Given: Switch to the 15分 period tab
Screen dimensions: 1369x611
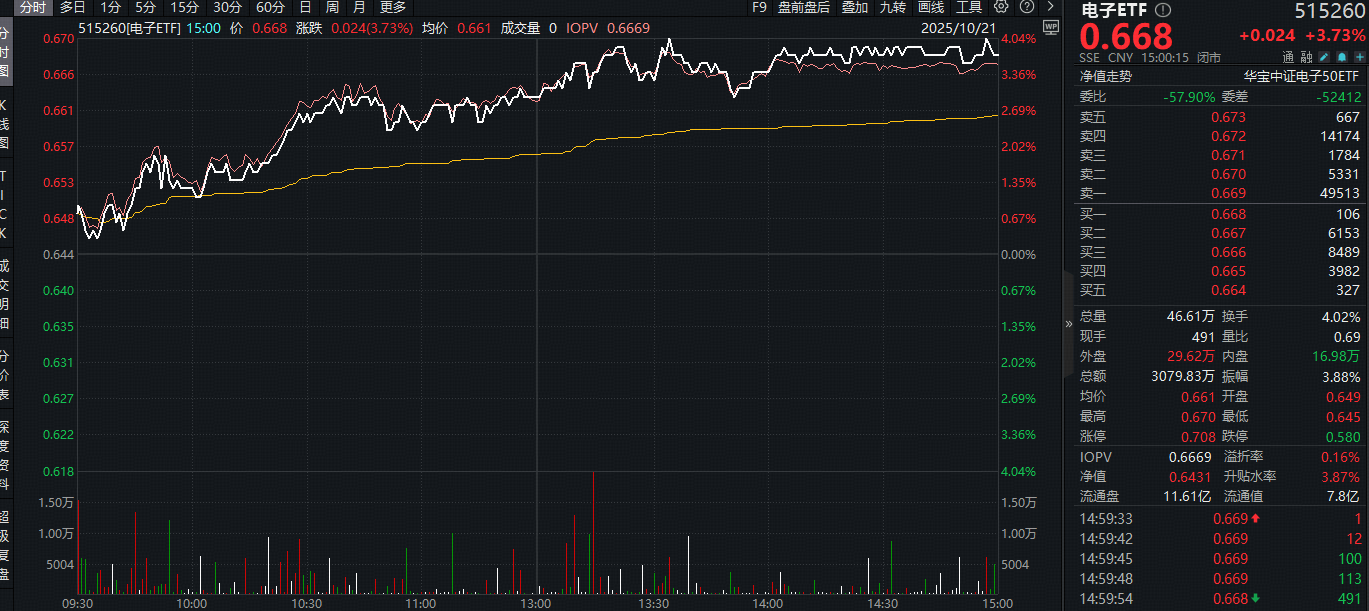Looking at the screenshot, I should pyautogui.click(x=184, y=7).
